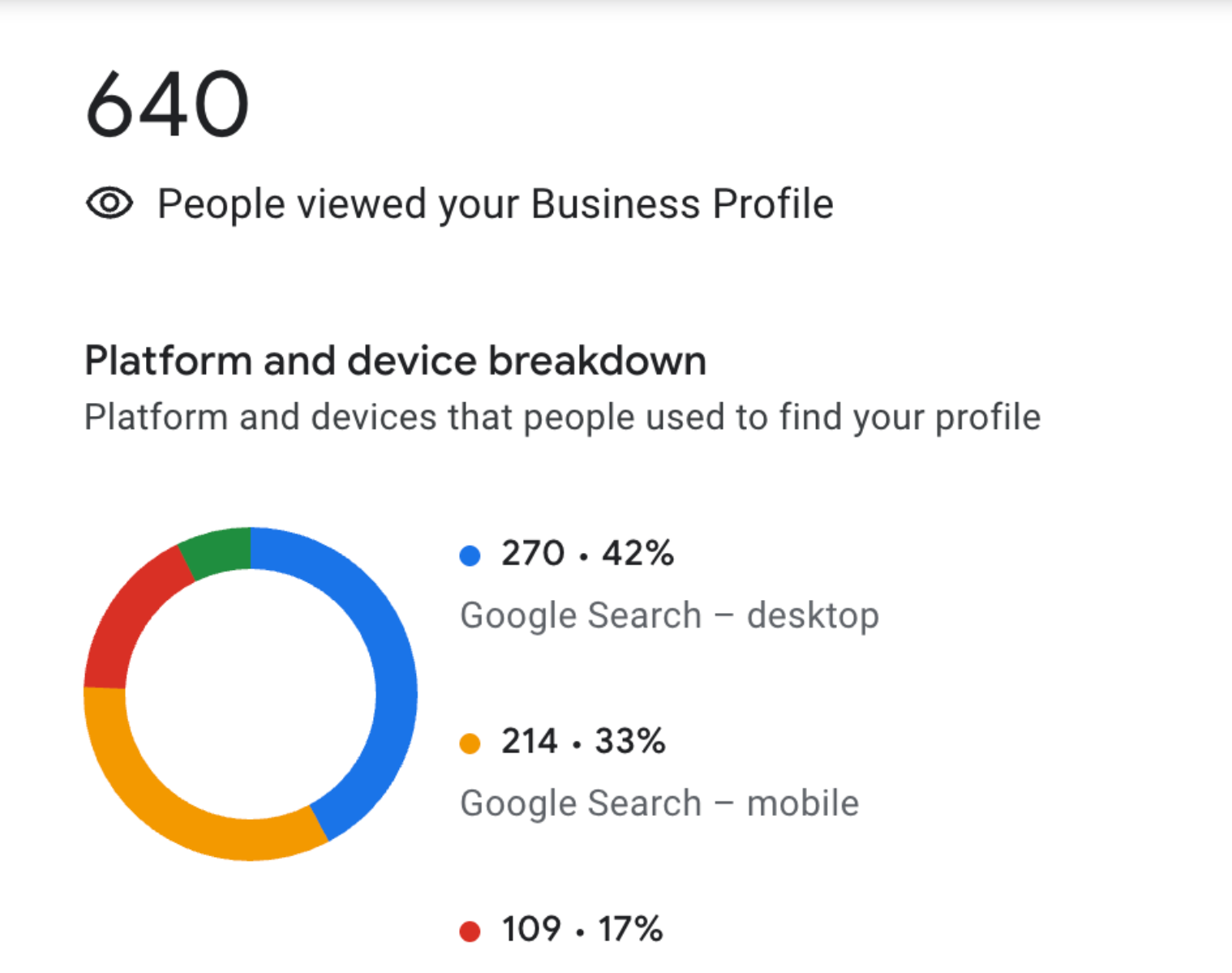
Task: Click the 42% percentage value
Action: (x=637, y=554)
